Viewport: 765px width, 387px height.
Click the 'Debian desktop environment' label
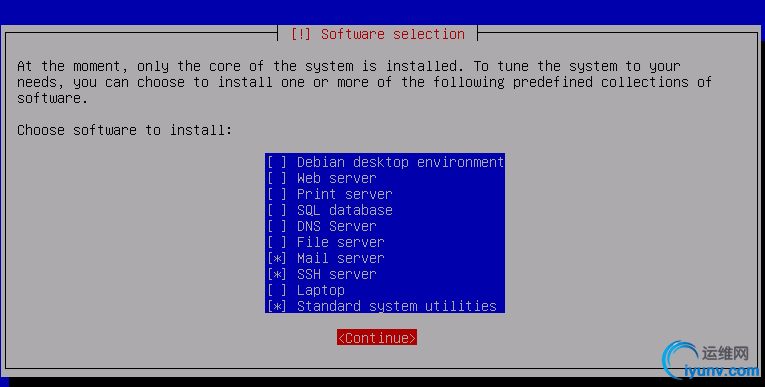click(x=400, y=162)
